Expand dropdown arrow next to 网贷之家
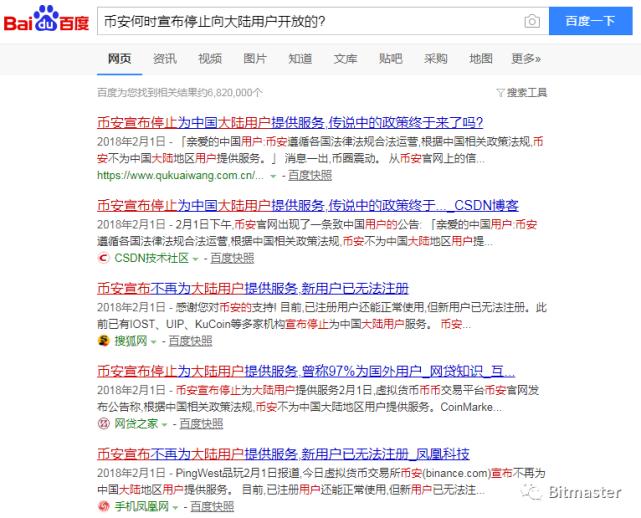Screen dimensions: 641x518 coord(165,424)
